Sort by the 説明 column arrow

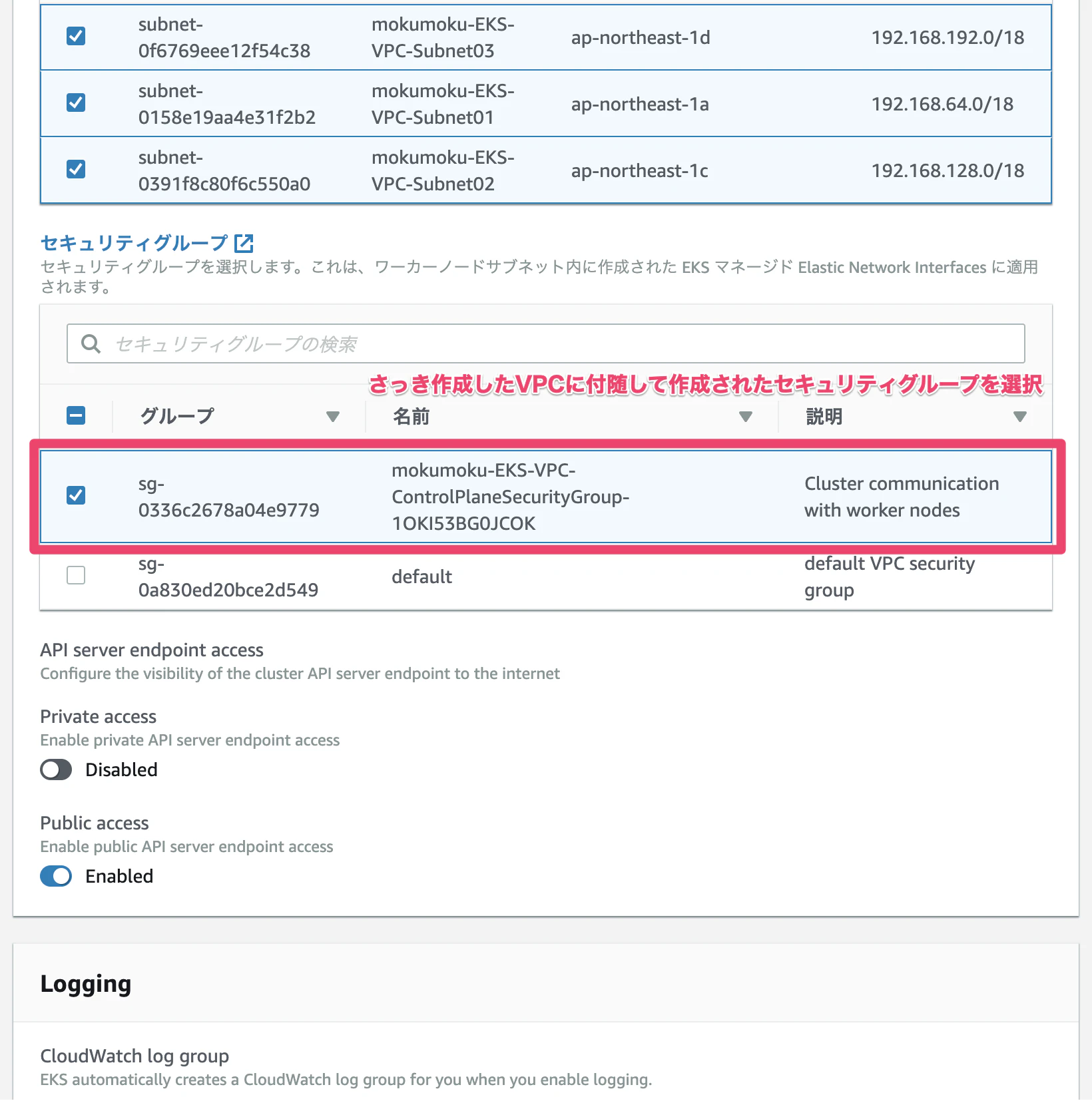tap(1019, 417)
